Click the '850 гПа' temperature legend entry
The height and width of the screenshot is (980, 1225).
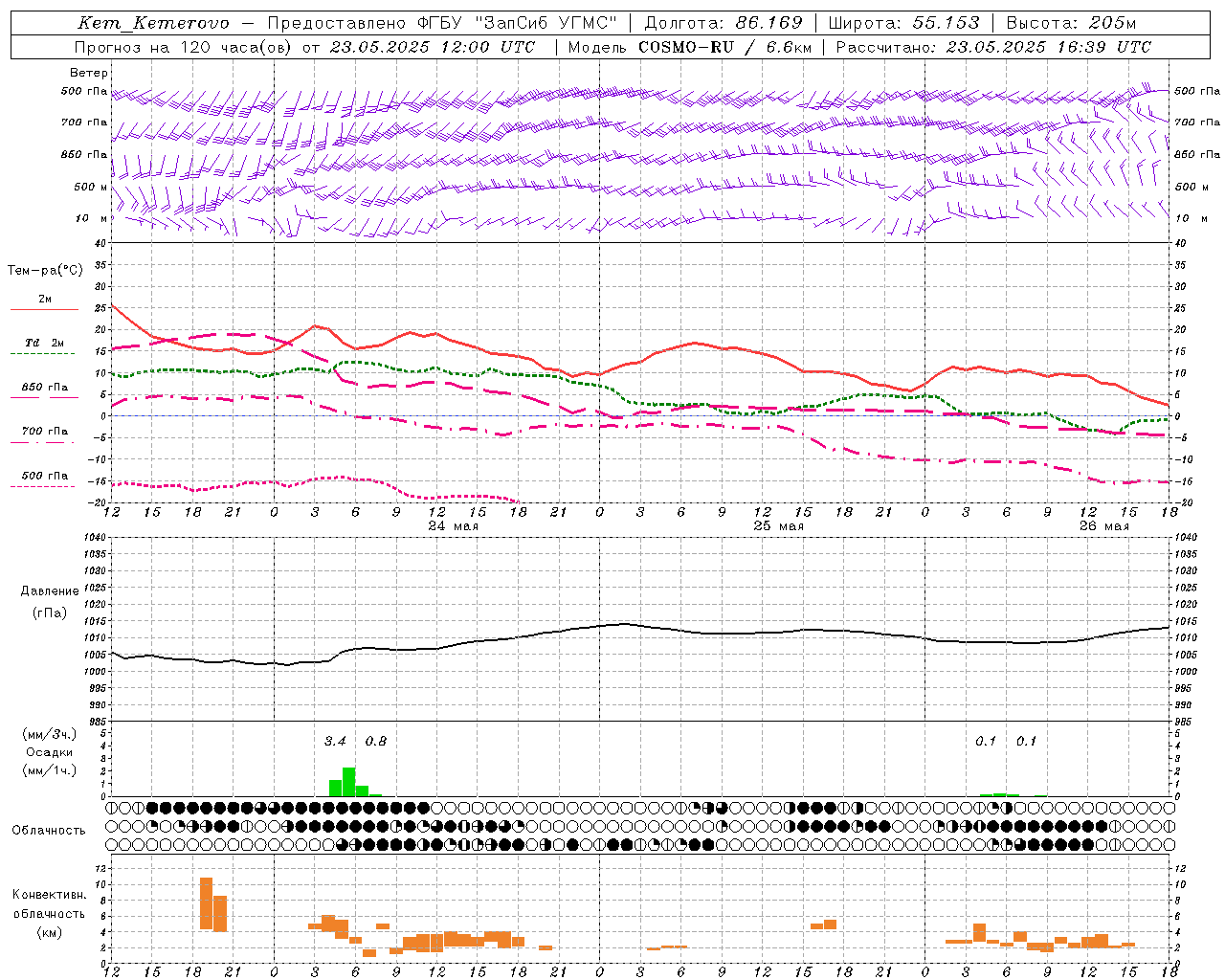pos(44,388)
